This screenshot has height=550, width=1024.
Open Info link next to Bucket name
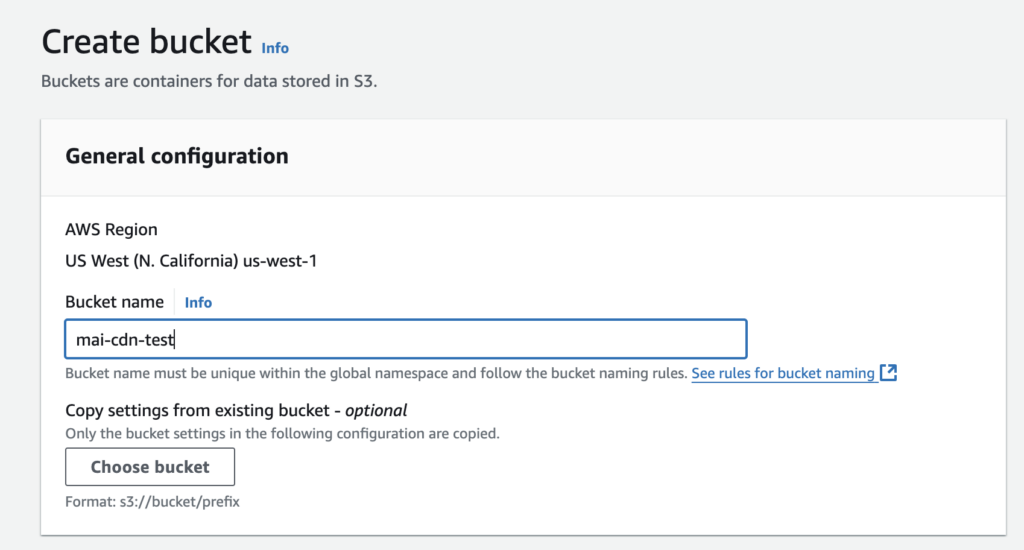click(198, 302)
